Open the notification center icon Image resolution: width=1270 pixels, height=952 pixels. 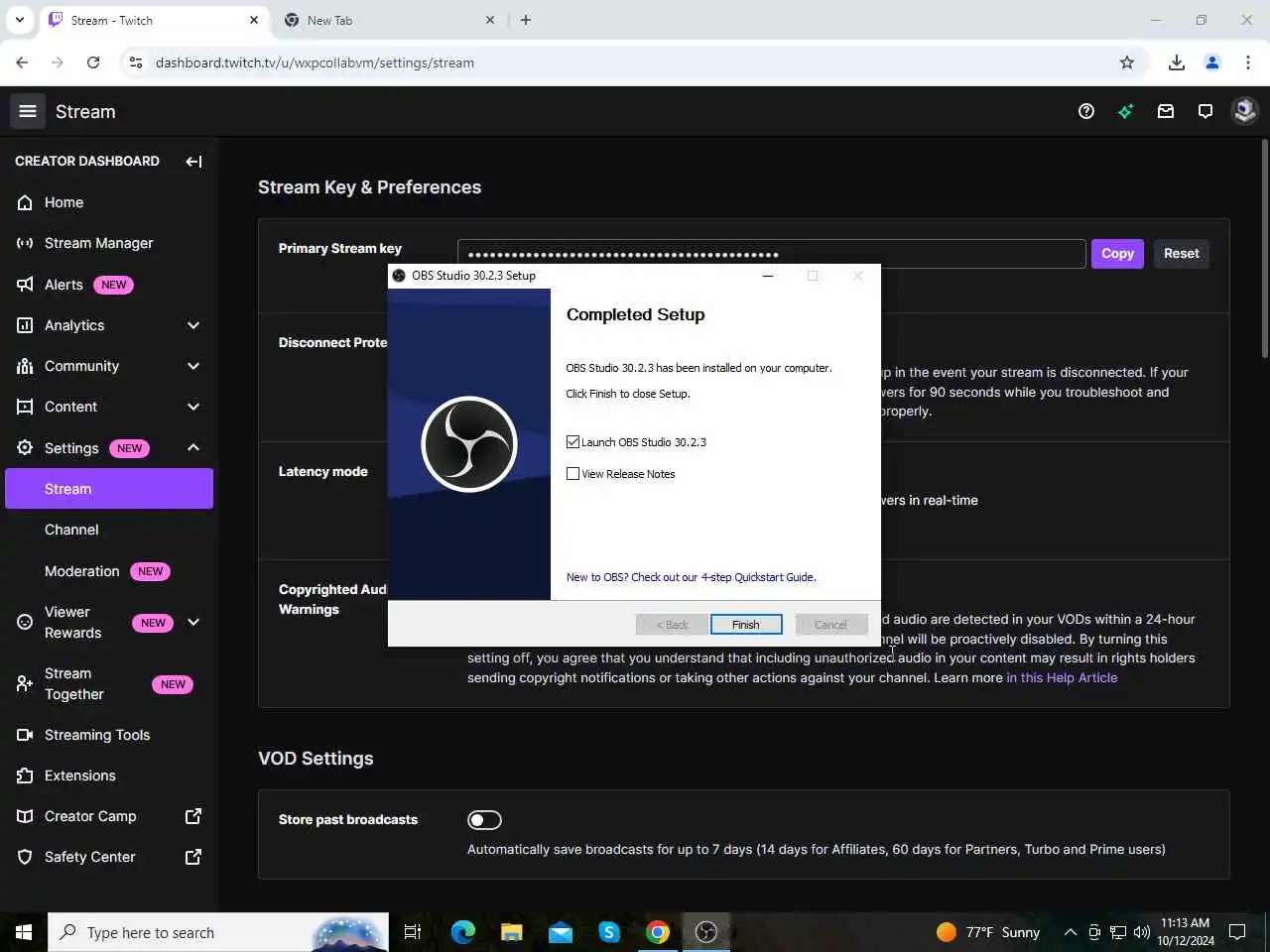[1237, 932]
